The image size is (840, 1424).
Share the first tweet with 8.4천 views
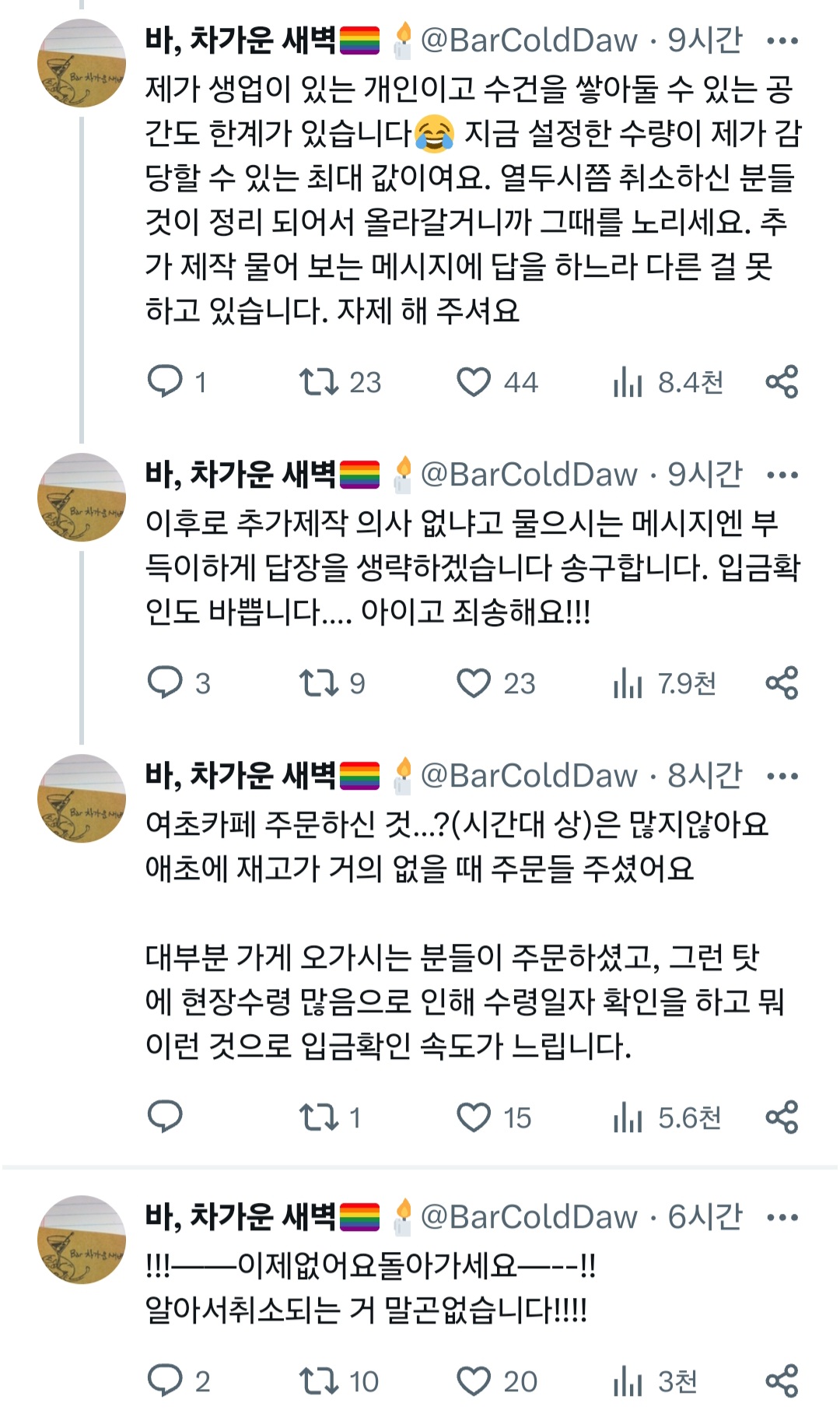(782, 381)
